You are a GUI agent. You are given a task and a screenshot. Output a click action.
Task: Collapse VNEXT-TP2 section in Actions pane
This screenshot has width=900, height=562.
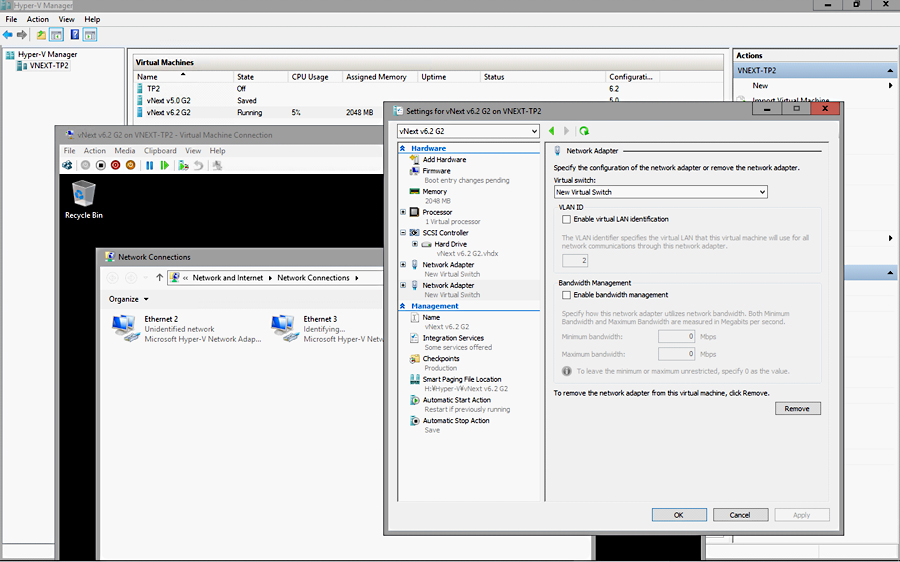tap(890, 71)
